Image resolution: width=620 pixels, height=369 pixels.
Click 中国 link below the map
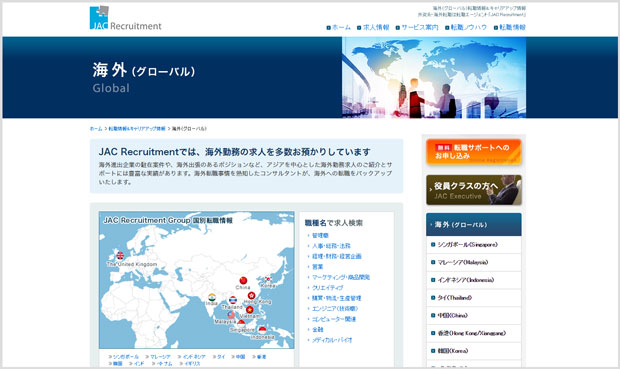tap(240, 357)
